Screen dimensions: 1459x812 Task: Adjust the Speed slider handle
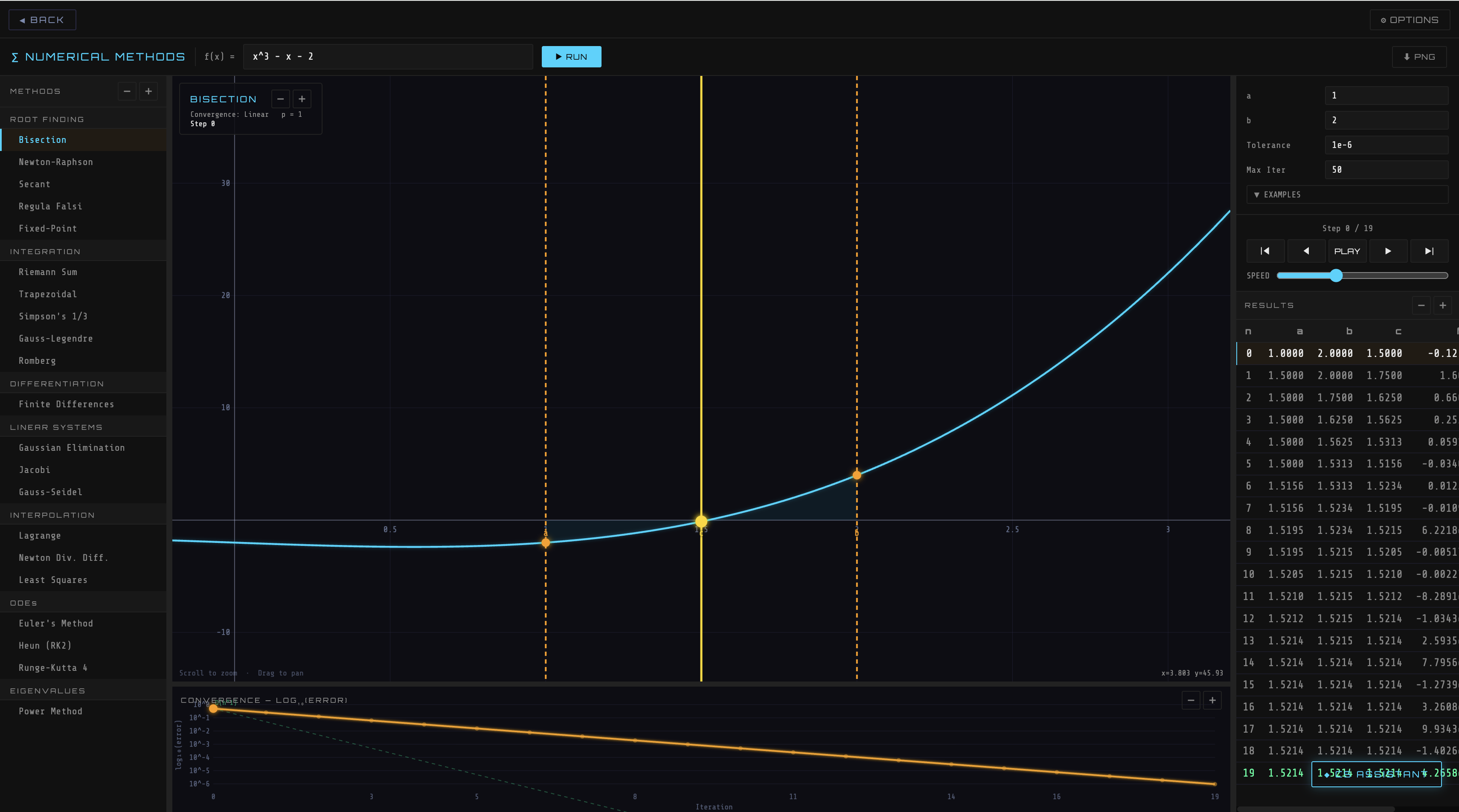tap(1336, 276)
